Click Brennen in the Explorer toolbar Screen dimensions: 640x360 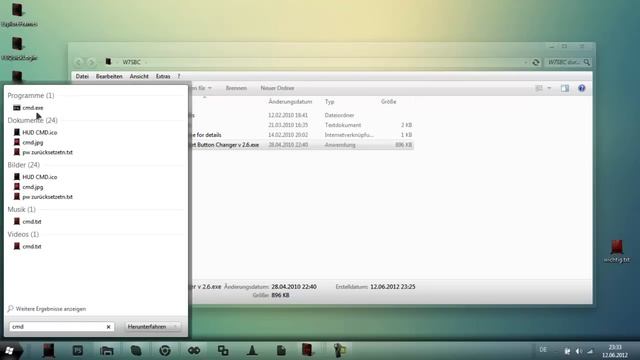(236, 88)
